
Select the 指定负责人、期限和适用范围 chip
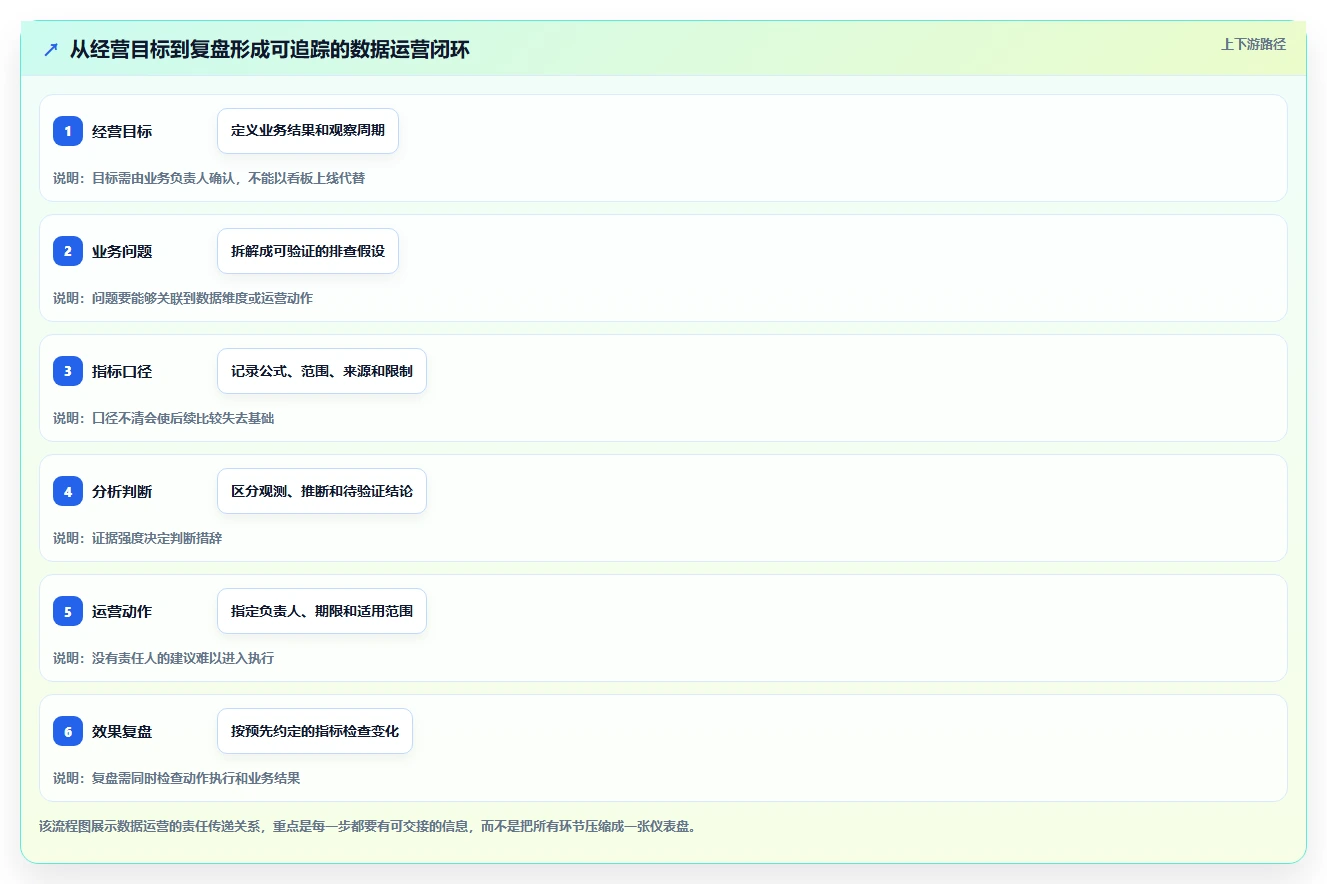(322, 611)
